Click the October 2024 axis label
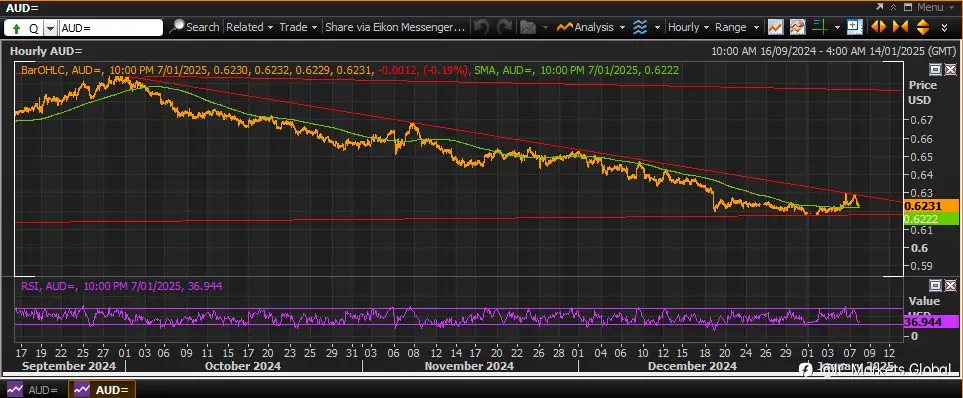 tap(243, 366)
